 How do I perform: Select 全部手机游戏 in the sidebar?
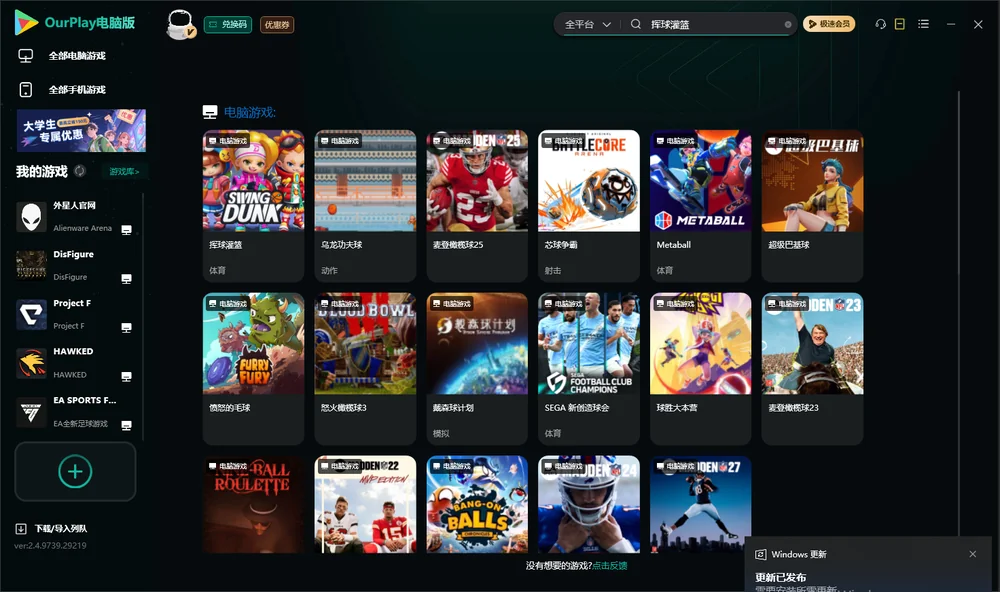pos(77,90)
